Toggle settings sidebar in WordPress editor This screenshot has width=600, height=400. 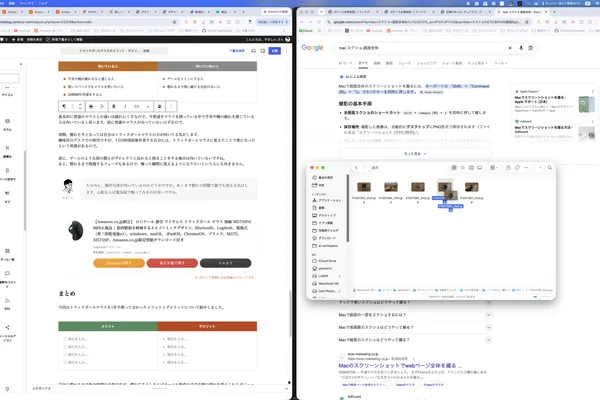pos(262,51)
